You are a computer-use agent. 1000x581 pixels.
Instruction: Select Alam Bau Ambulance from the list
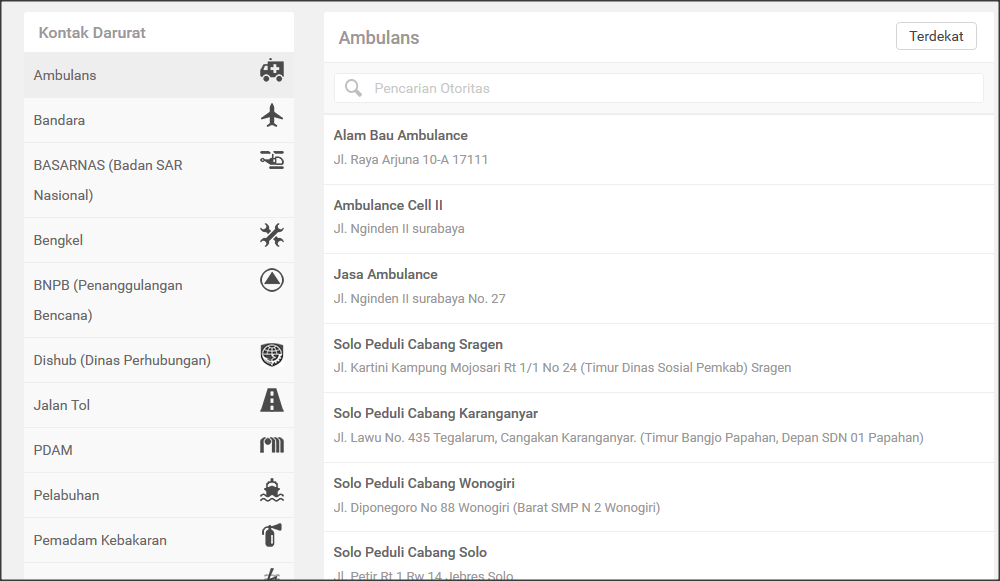click(400, 135)
